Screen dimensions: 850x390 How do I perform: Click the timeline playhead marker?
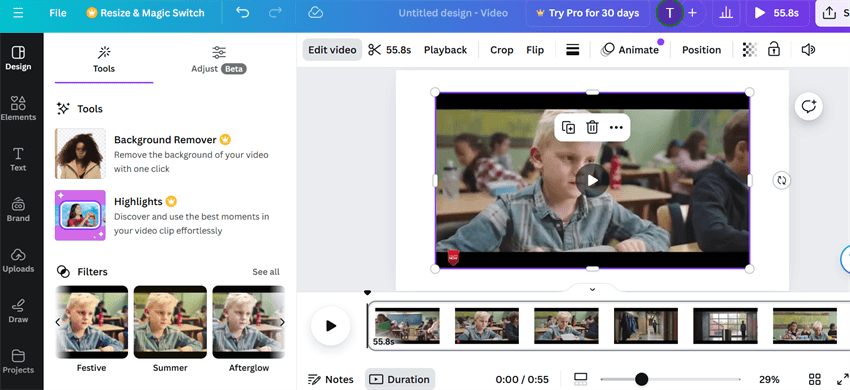point(368,293)
